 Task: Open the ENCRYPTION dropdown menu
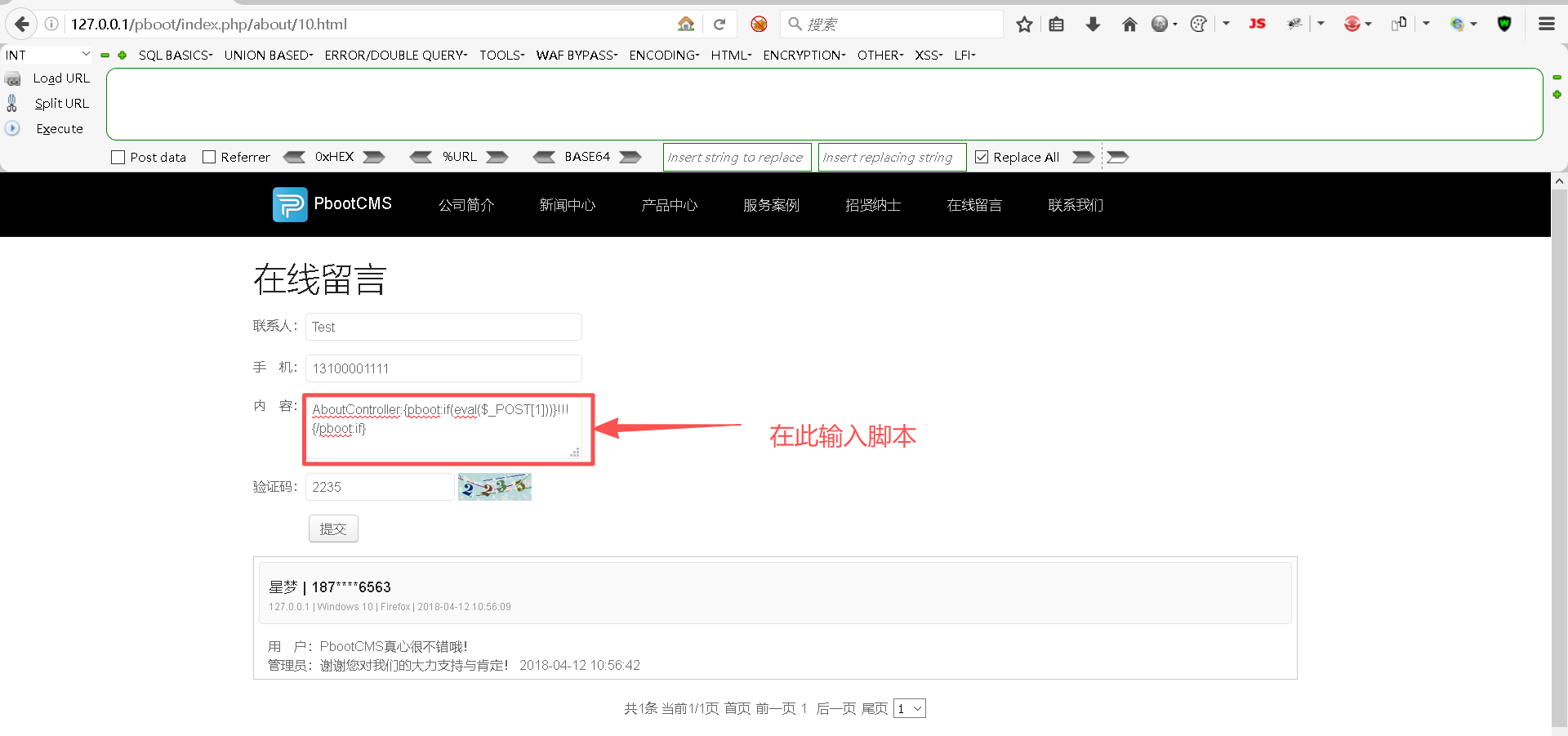click(804, 55)
